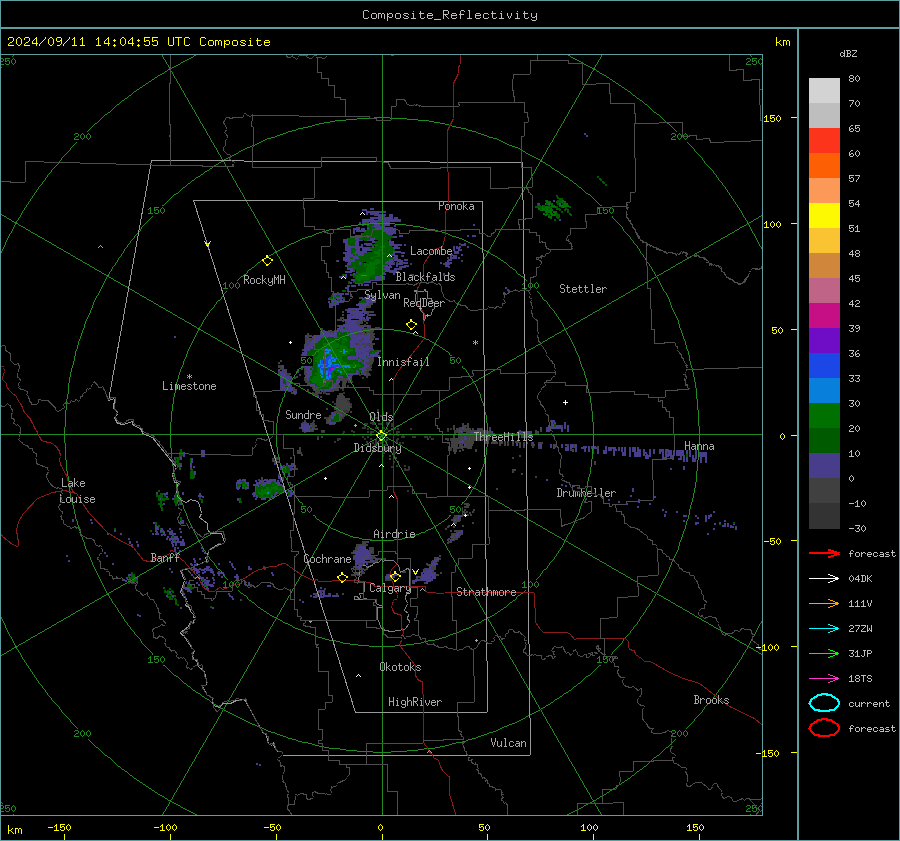Click the green echo cluster northwest of Stettler
The width and height of the screenshot is (900, 841).
coord(554,207)
